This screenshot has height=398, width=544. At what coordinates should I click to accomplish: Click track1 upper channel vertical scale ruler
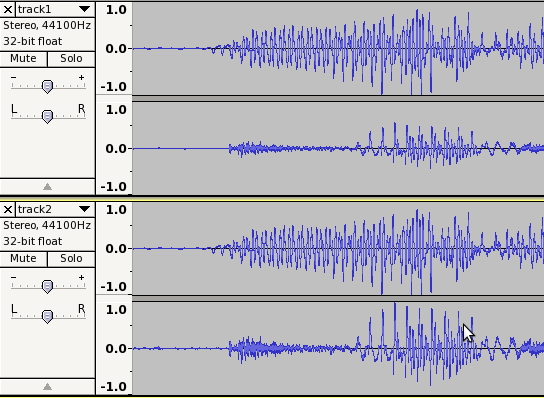coord(114,49)
